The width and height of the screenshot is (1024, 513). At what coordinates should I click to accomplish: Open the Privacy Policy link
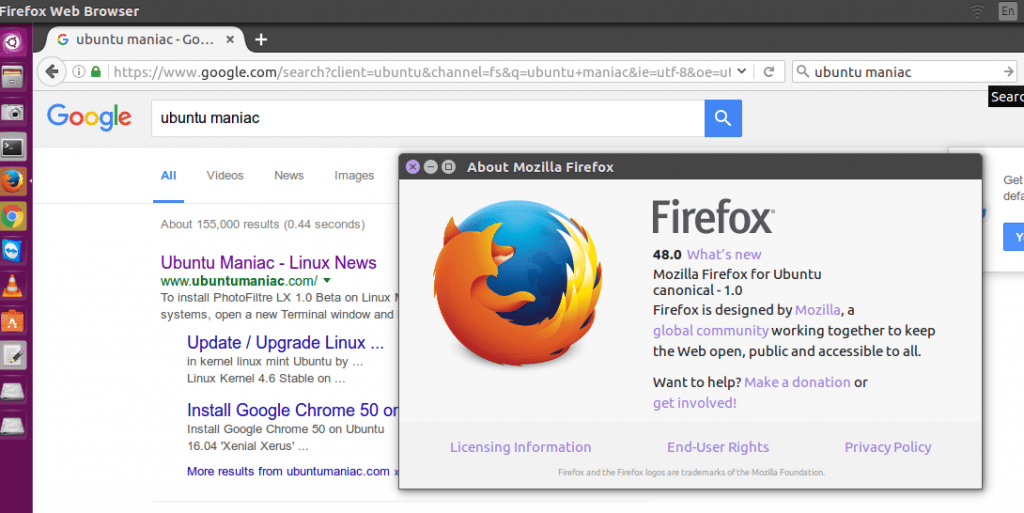pyautogui.click(x=888, y=447)
